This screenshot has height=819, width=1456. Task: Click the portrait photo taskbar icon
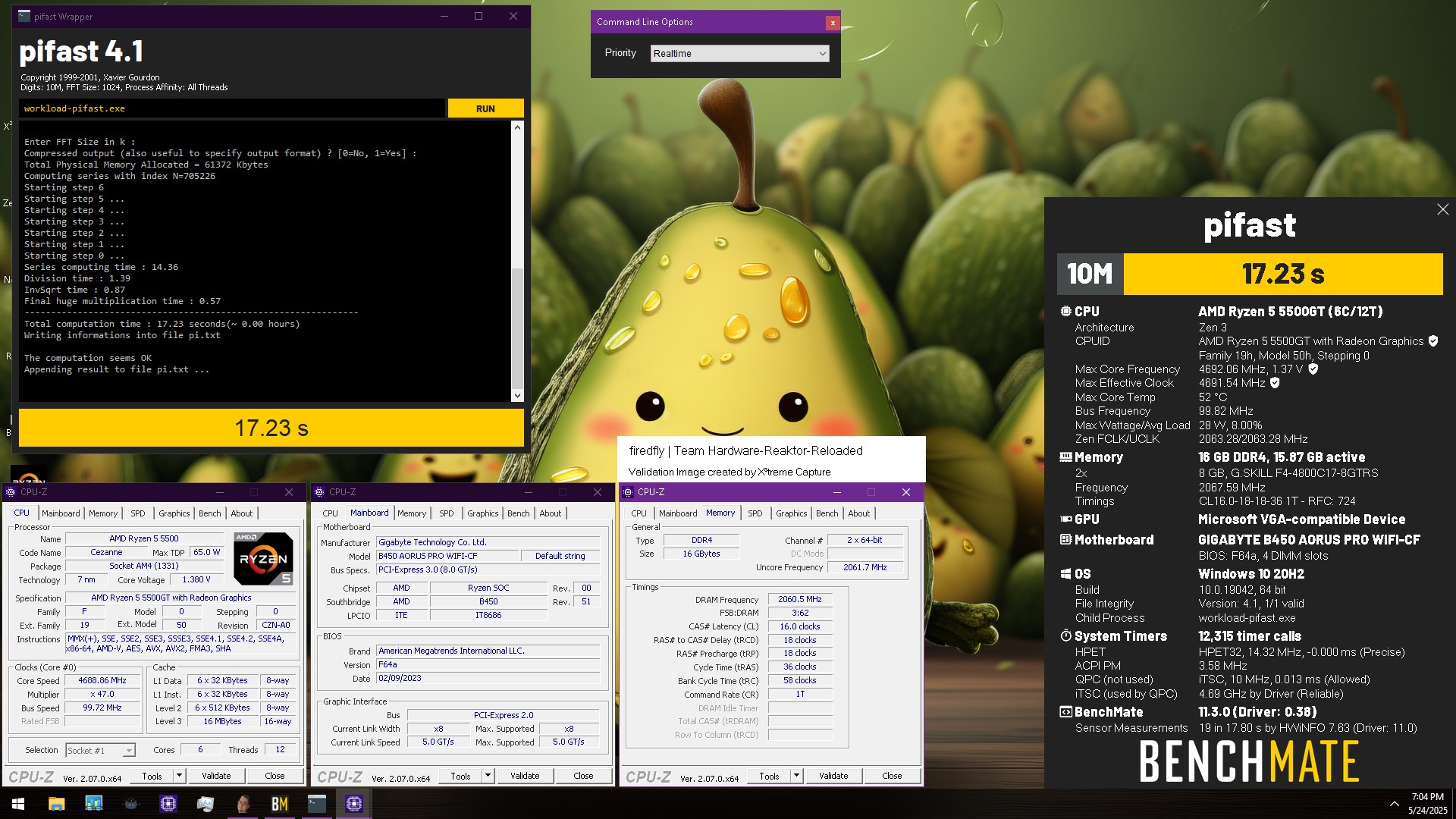click(x=243, y=804)
